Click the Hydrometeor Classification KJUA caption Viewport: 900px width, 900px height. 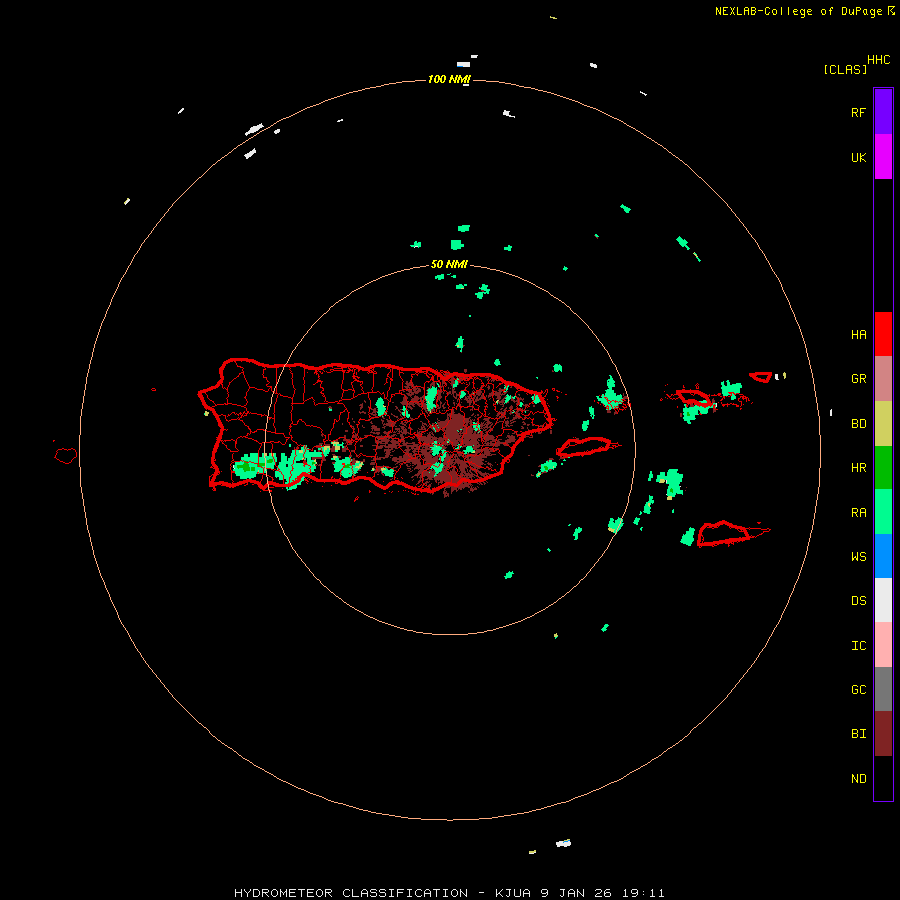(x=449, y=893)
